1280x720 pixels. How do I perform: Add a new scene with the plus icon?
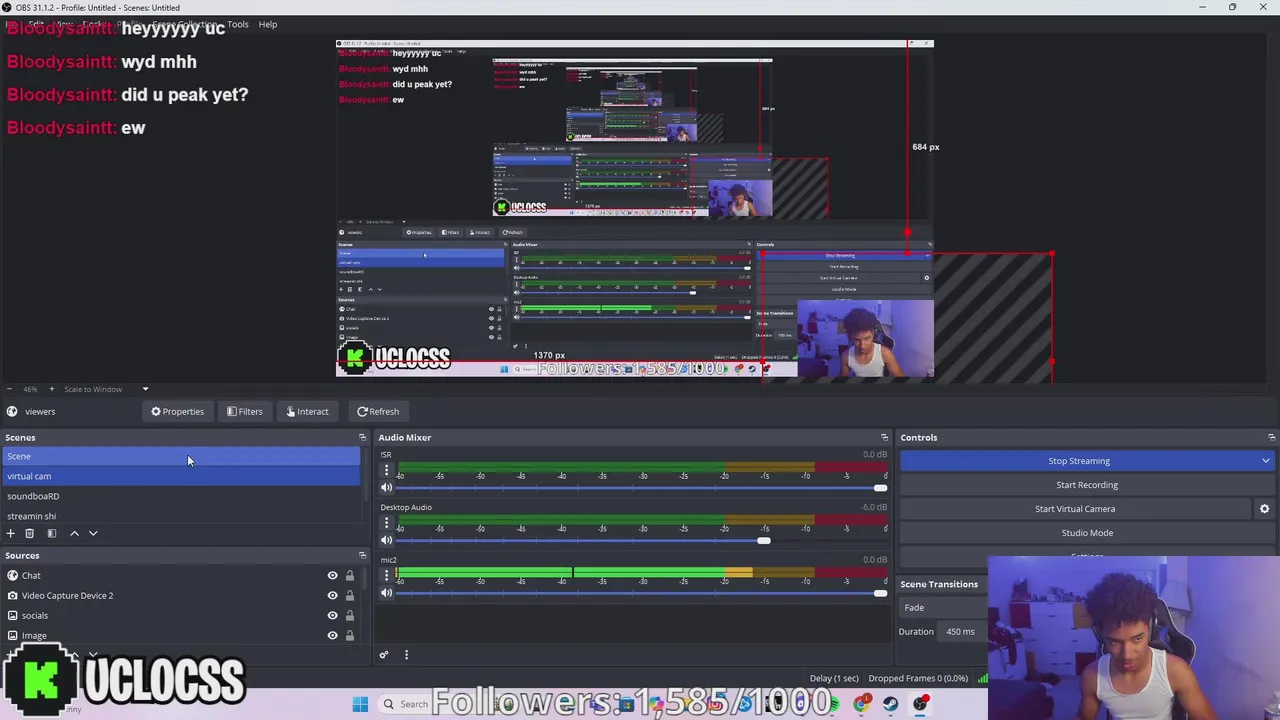coord(11,533)
